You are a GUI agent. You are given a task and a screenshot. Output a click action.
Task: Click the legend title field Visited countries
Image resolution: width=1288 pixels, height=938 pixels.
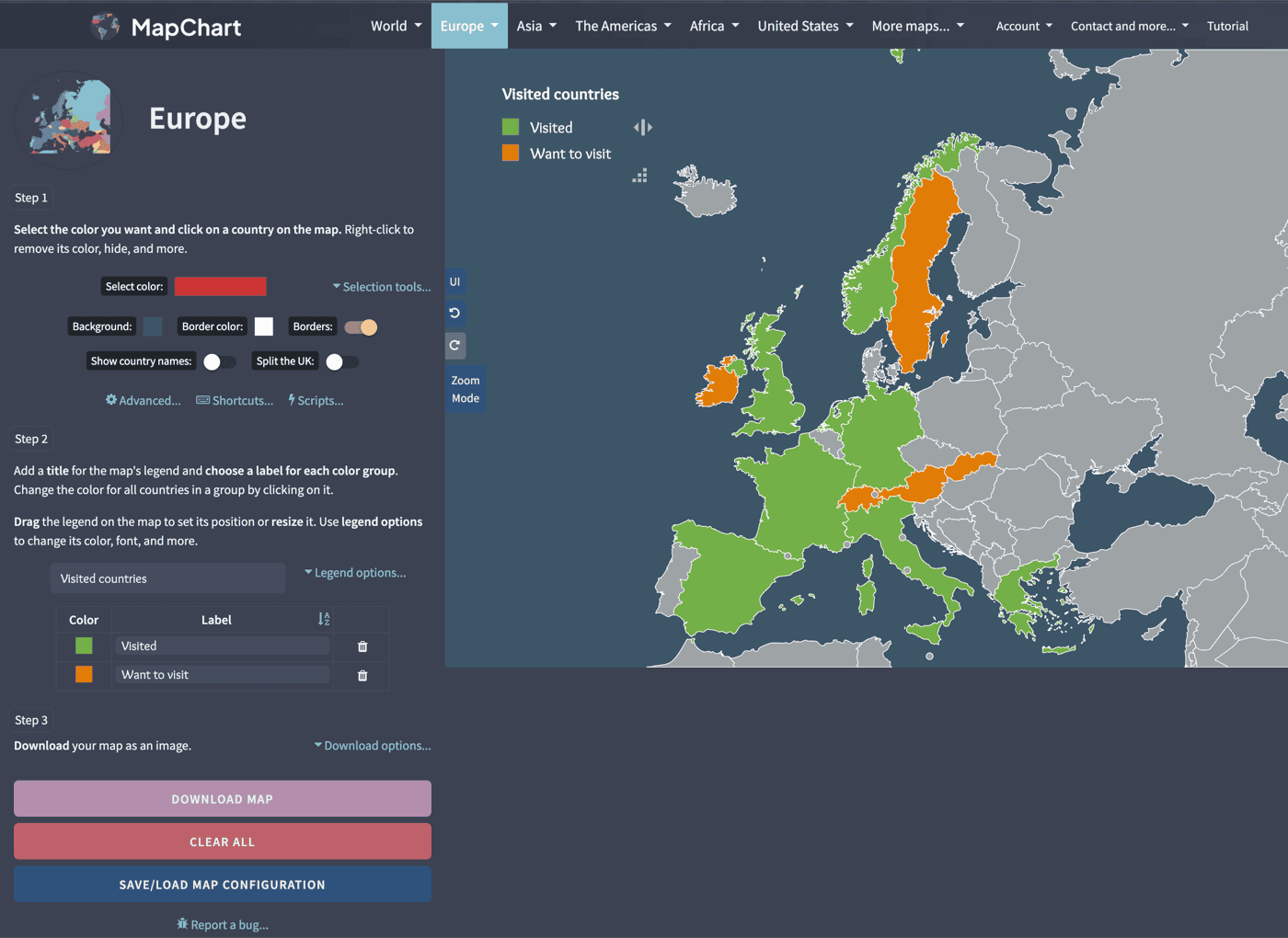[167, 578]
